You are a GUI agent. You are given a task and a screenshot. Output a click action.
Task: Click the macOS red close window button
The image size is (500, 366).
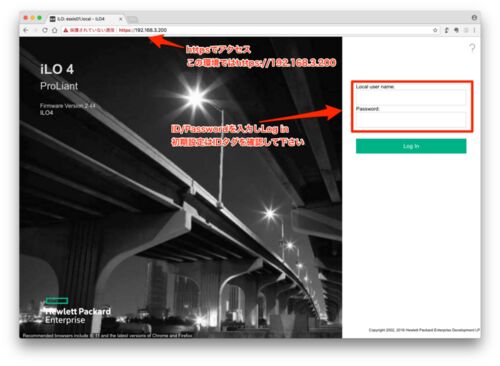26,18
